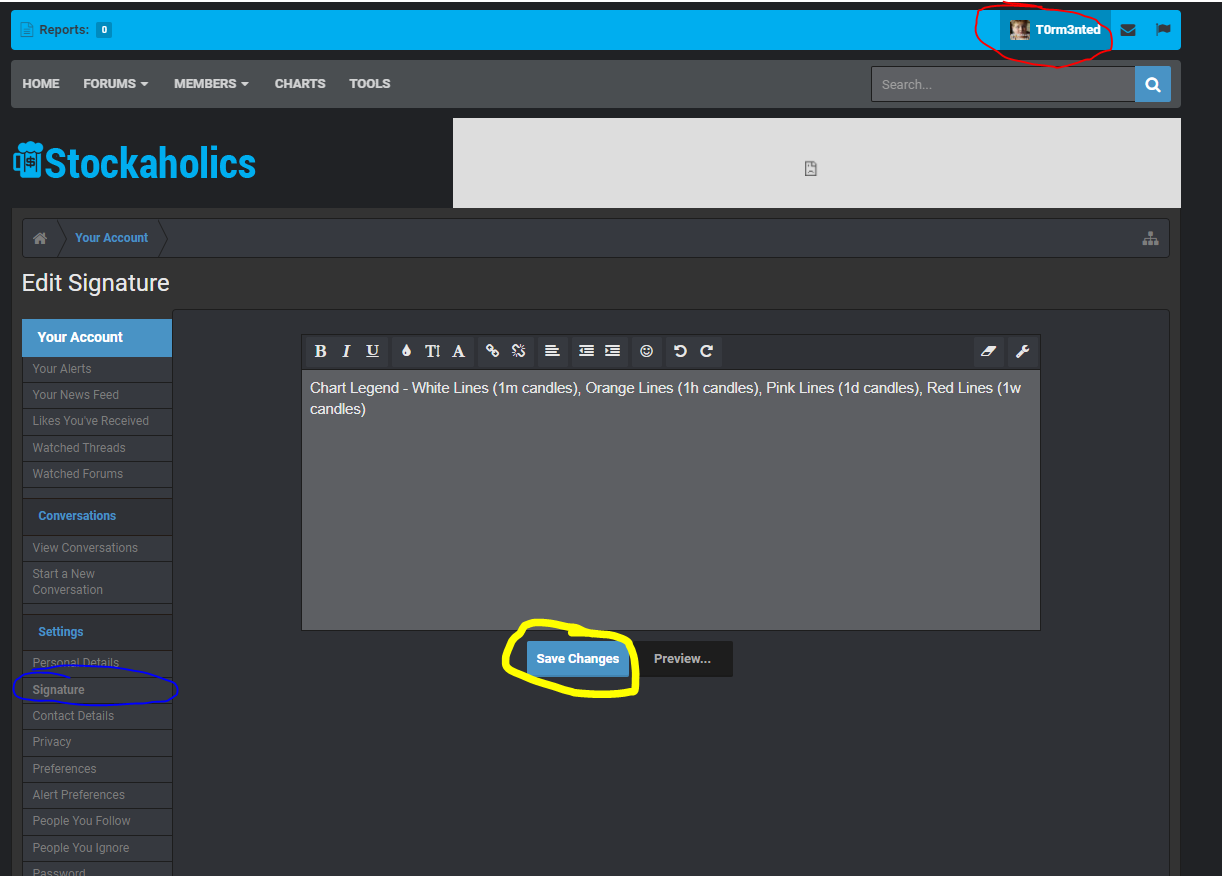Open the text color picker
Viewport: 1222px width, 876px height.
tap(406, 351)
